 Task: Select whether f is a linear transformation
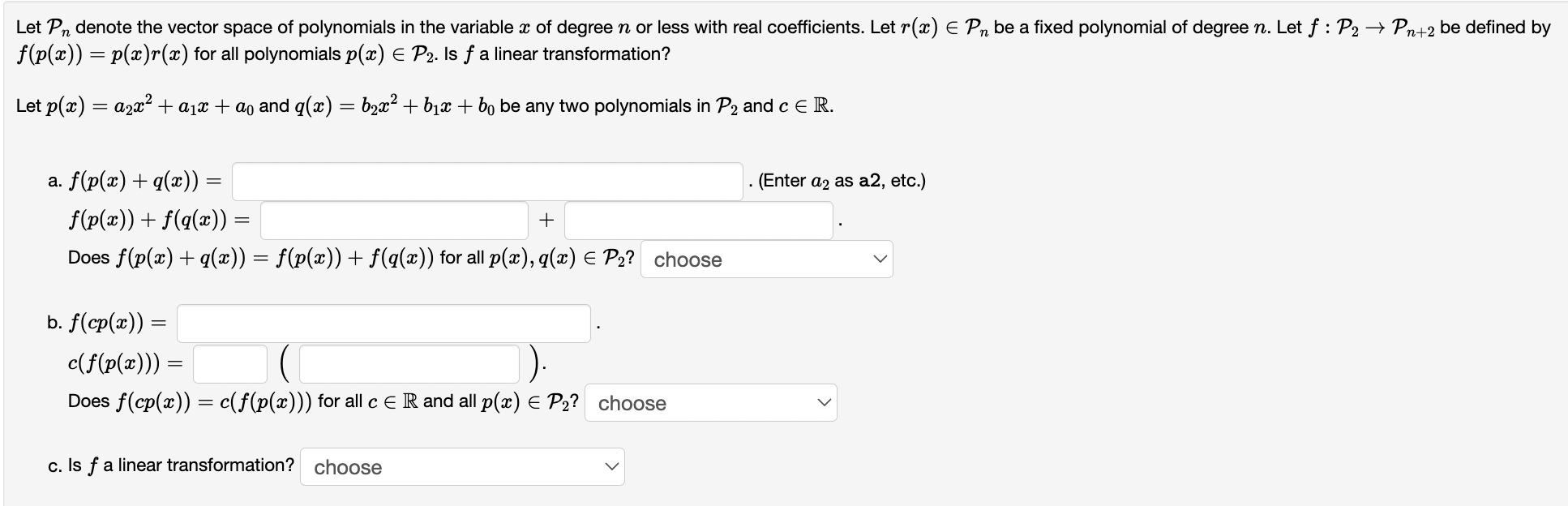[462, 467]
